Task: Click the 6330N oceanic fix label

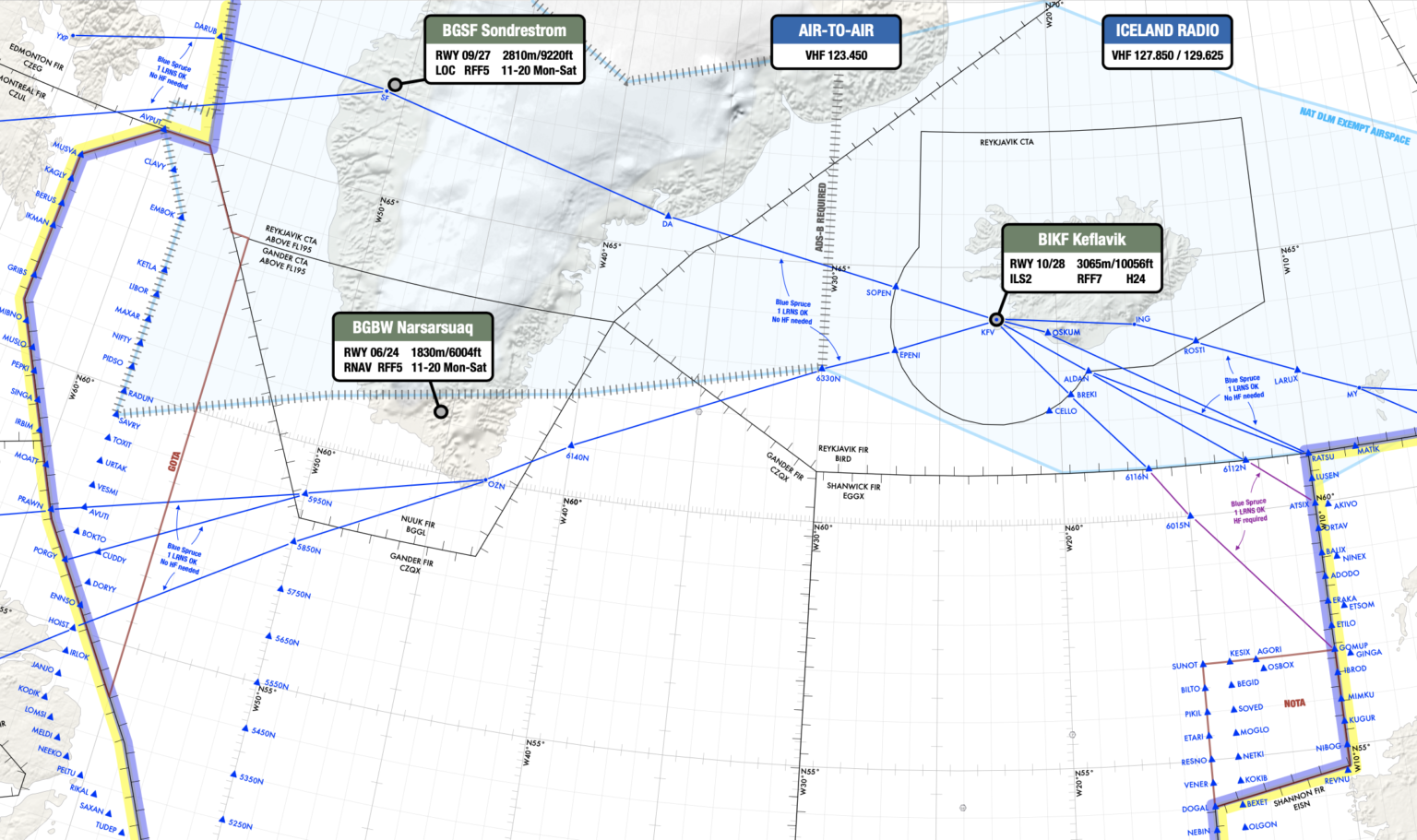Action: pyautogui.click(x=828, y=378)
